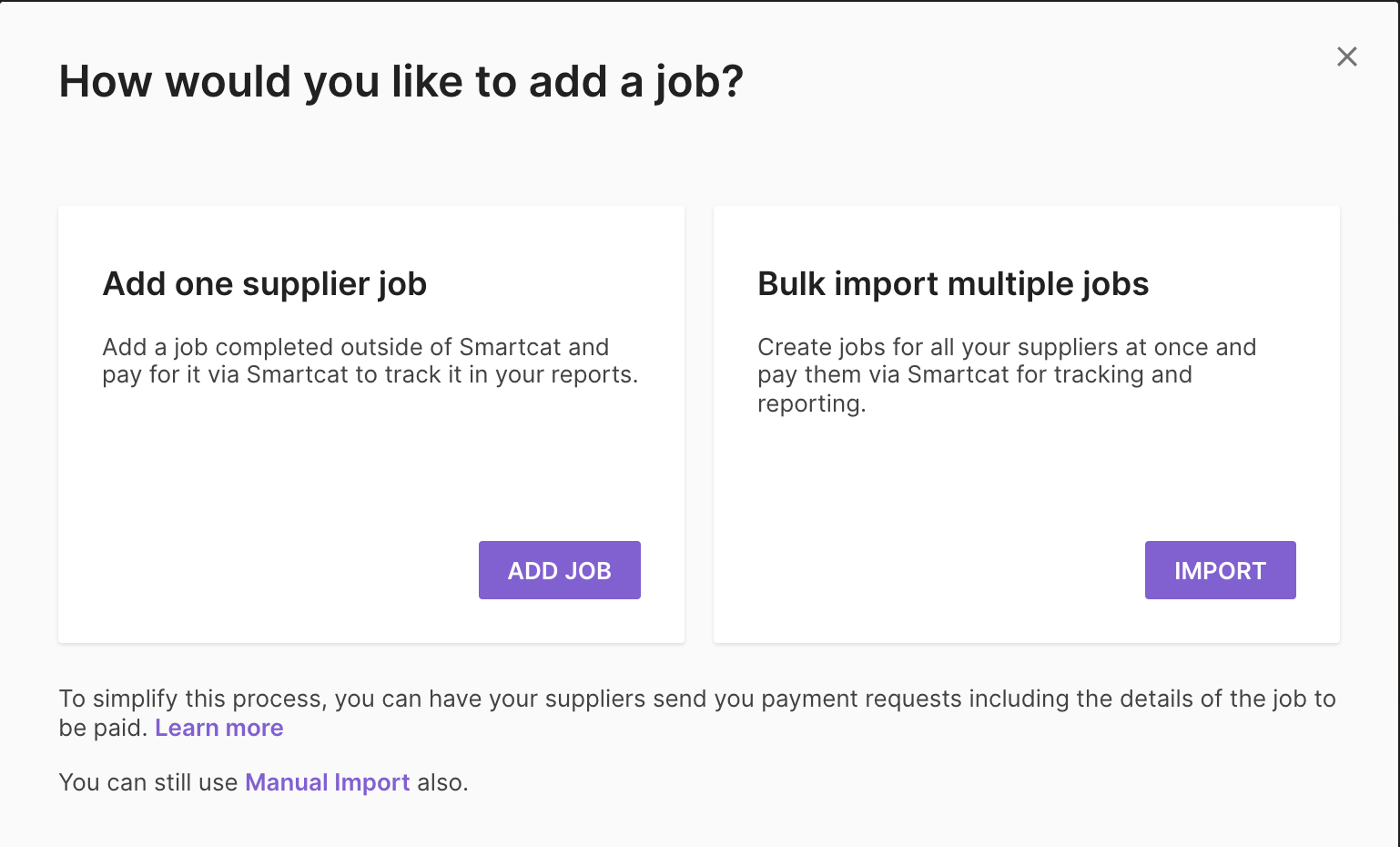Click 'pay them via Smartcat for tracking' line
Image resolution: width=1400 pixels, height=847 pixels.
point(975,375)
